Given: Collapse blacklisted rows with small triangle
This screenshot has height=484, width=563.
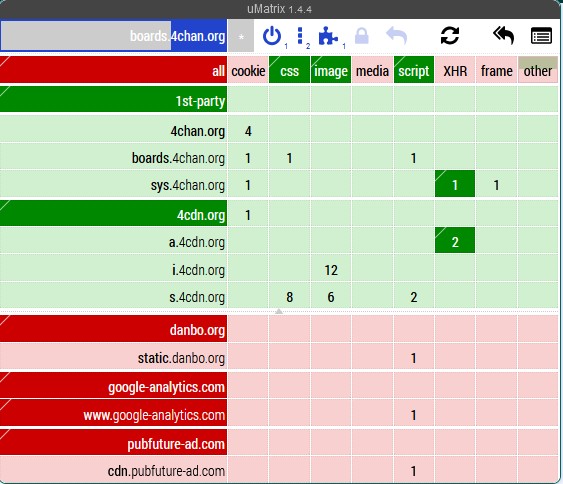Looking at the screenshot, I should tap(279, 311).
